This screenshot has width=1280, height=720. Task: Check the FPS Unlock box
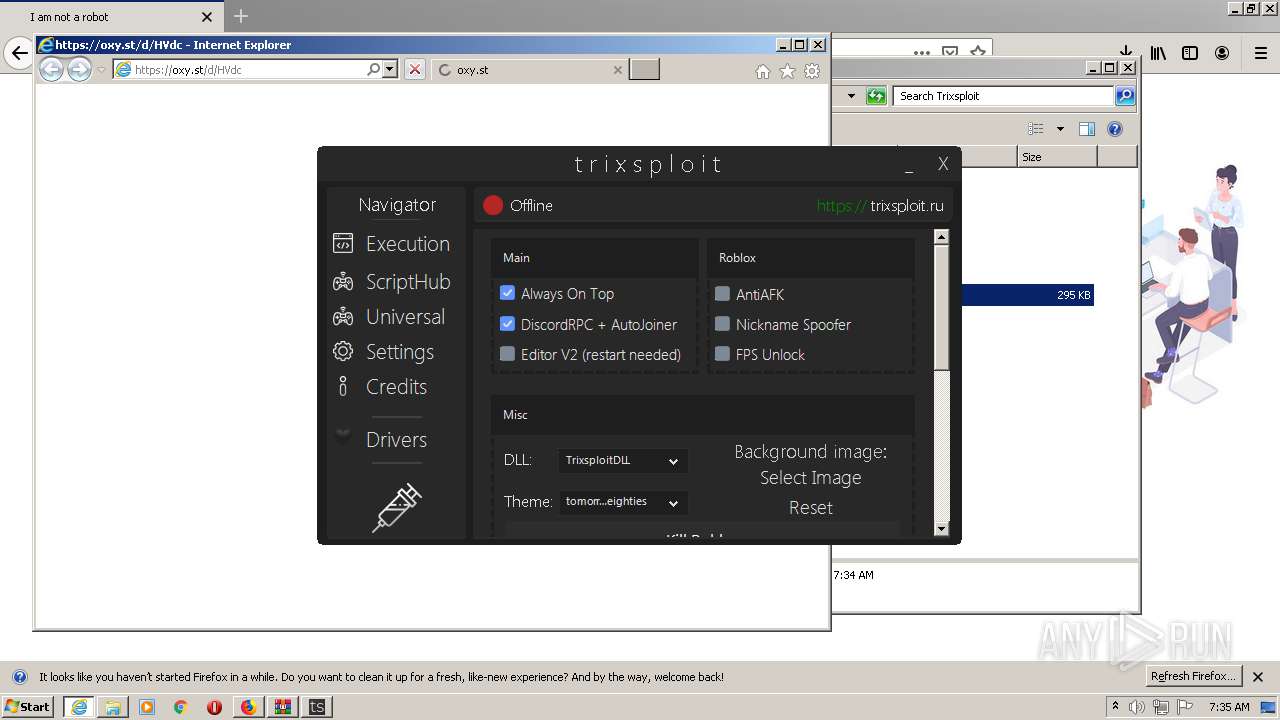[722, 354]
